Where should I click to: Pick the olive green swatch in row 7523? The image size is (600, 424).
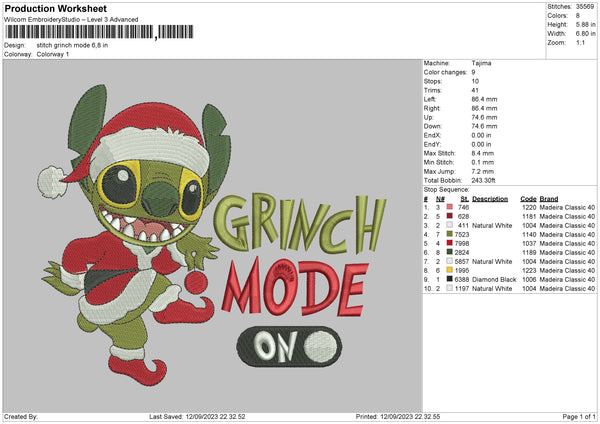[x=450, y=234]
